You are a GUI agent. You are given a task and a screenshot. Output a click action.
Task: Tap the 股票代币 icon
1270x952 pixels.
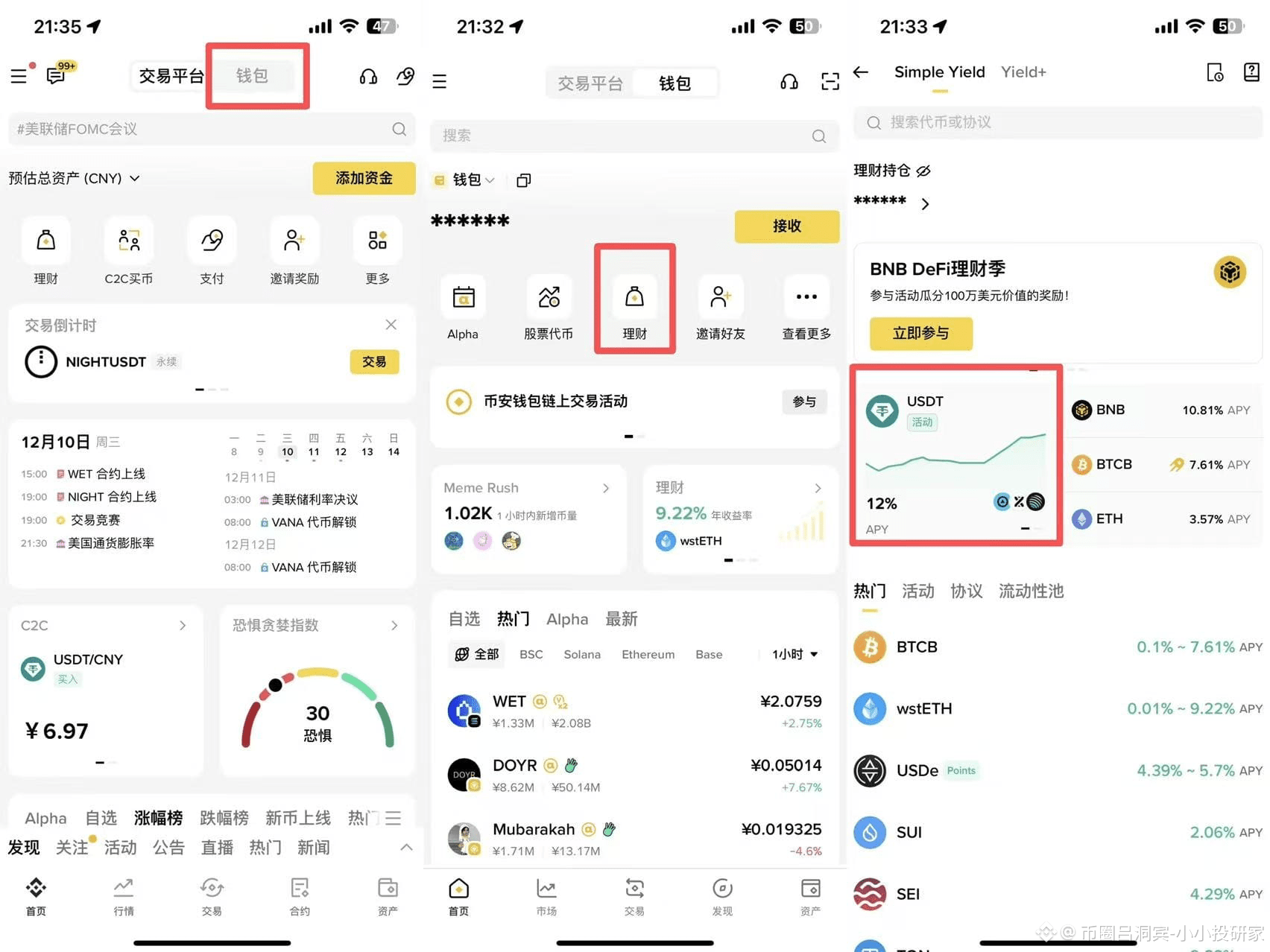click(549, 297)
